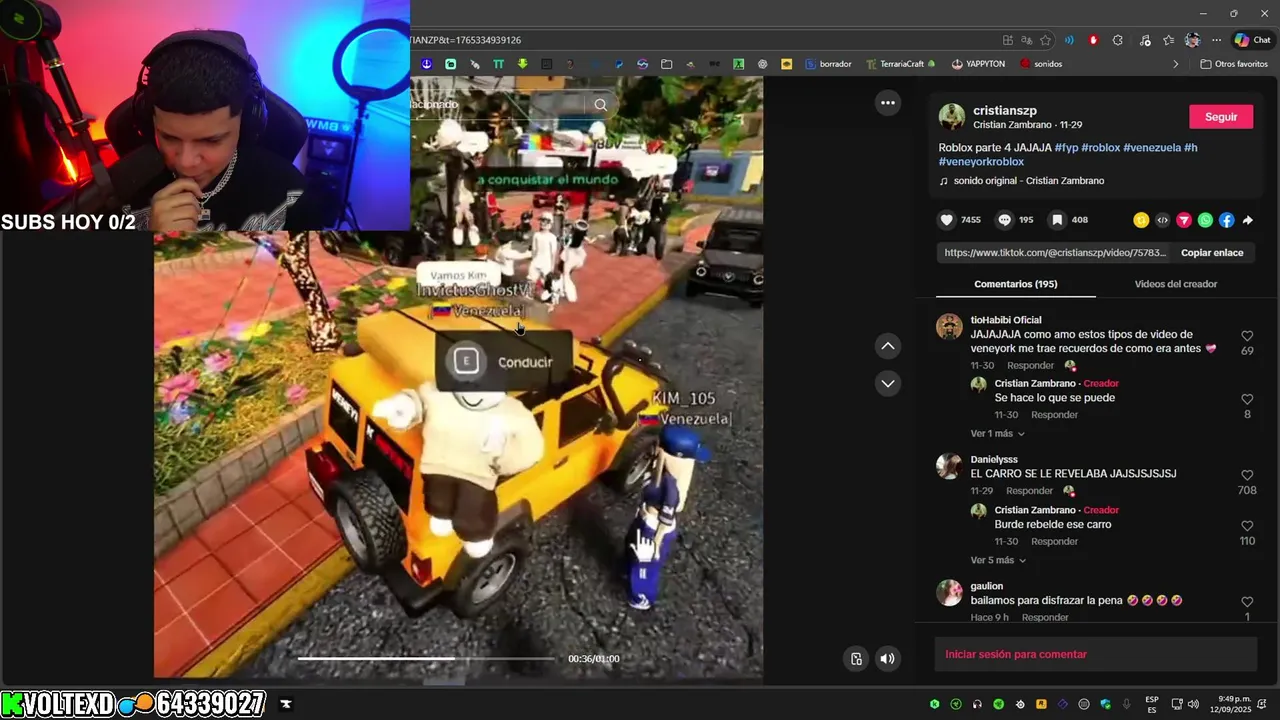Open headset tray icon in taskbar
Image resolution: width=1280 pixels, height=720 pixels.
[977, 704]
